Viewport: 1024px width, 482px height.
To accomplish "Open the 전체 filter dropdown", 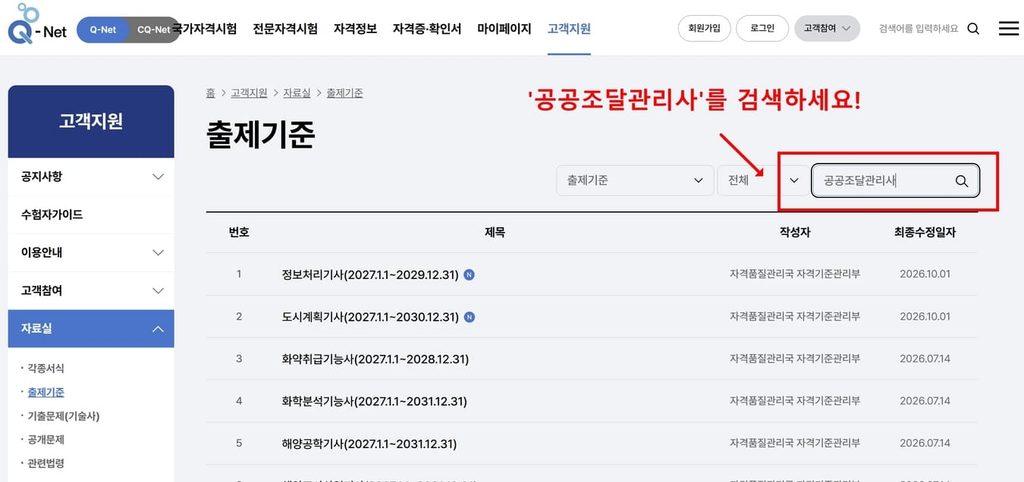I will [762, 180].
